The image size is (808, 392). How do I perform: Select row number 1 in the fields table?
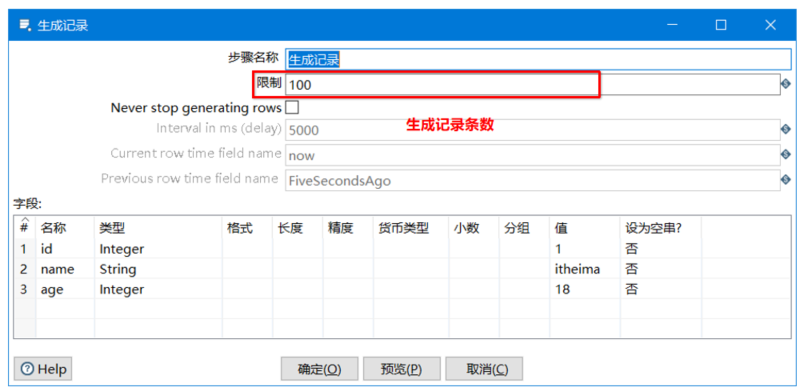point(24,249)
